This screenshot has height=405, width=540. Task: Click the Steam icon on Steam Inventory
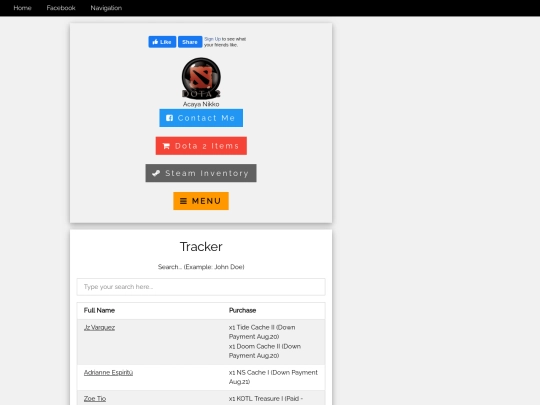(x=156, y=173)
